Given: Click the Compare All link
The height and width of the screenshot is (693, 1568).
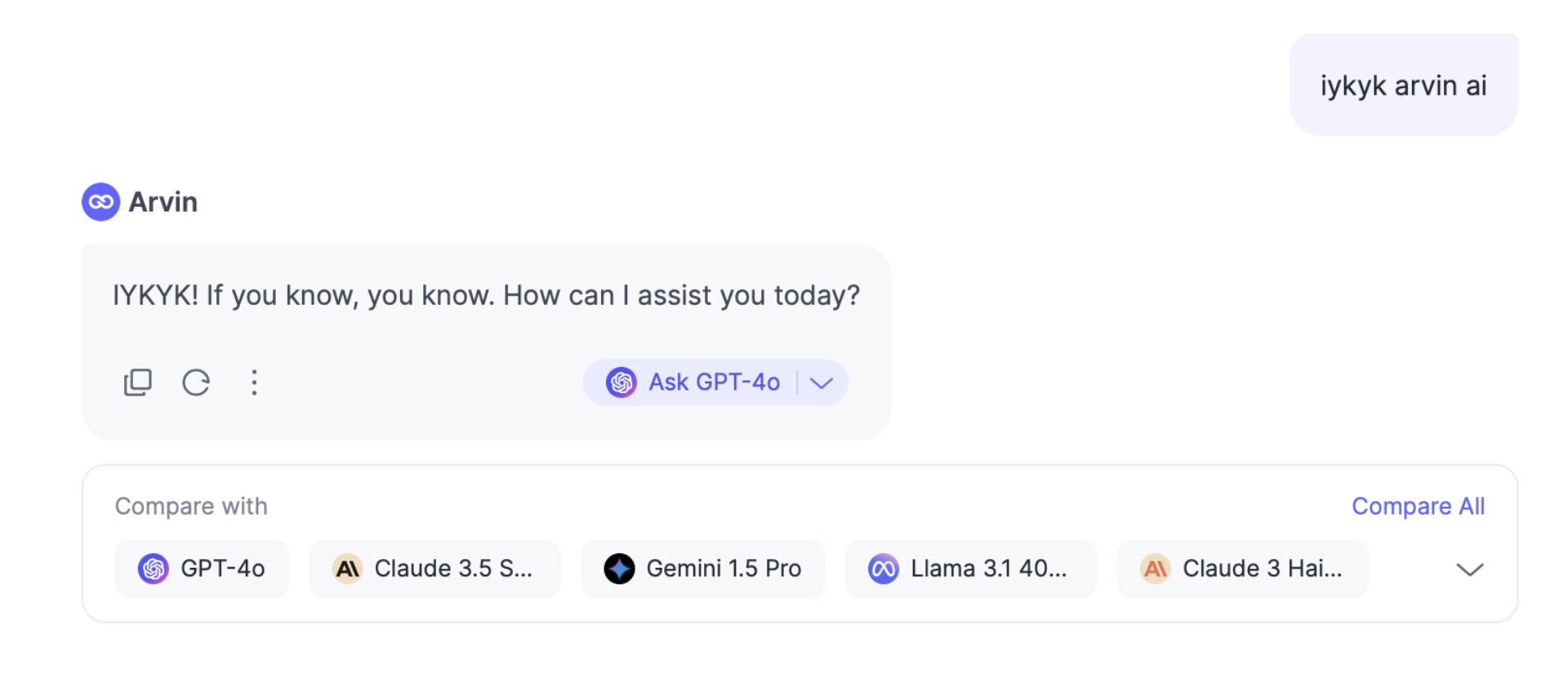Looking at the screenshot, I should click(1418, 507).
